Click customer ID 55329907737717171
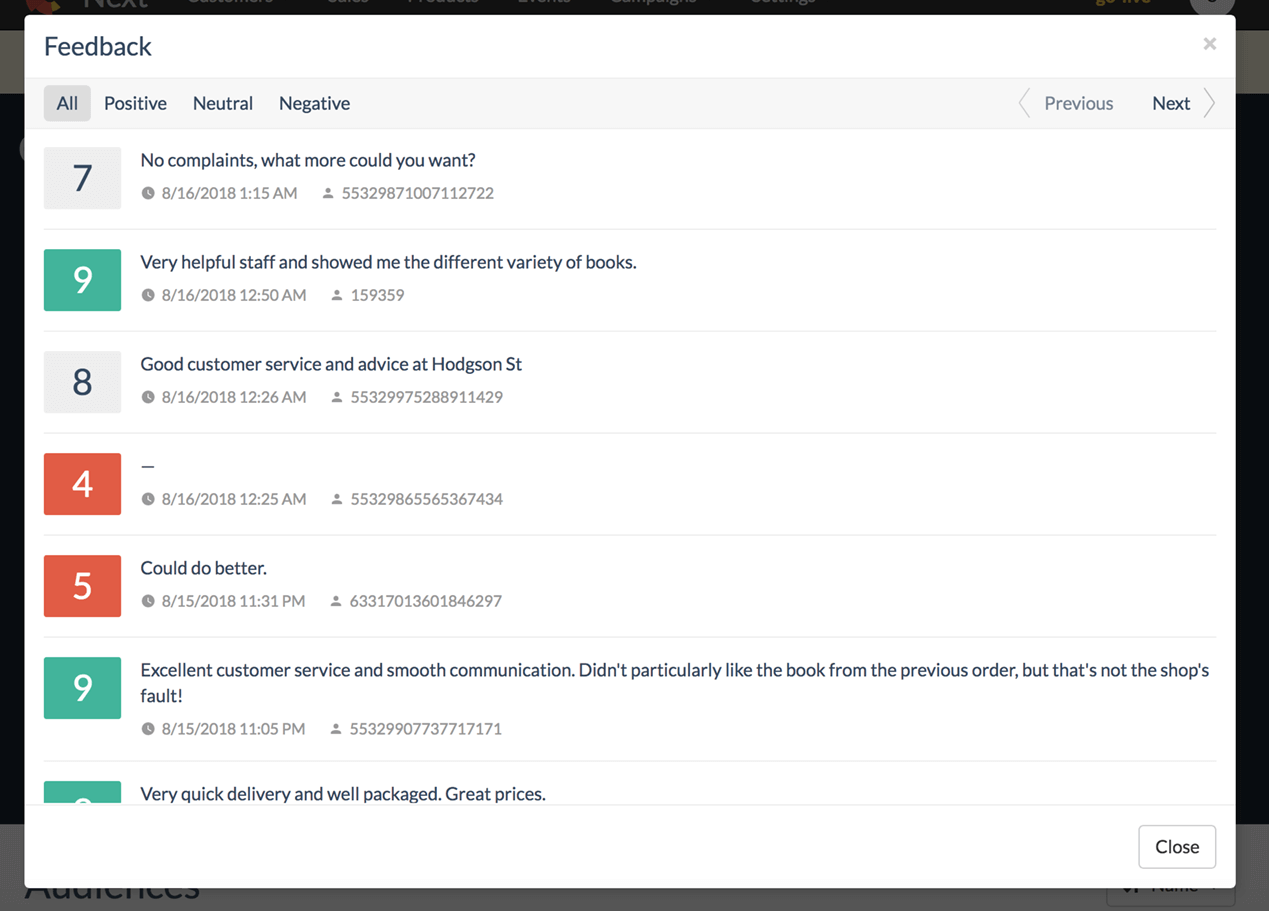Screen dimensions: 1269x911 [x=426, y=729]
